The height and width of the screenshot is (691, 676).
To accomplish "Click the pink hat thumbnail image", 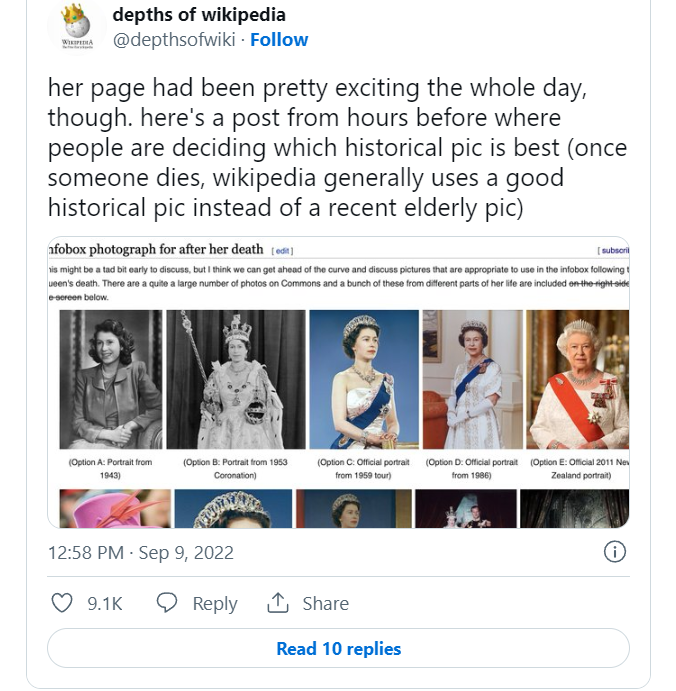I will click(x=115, y=508).
